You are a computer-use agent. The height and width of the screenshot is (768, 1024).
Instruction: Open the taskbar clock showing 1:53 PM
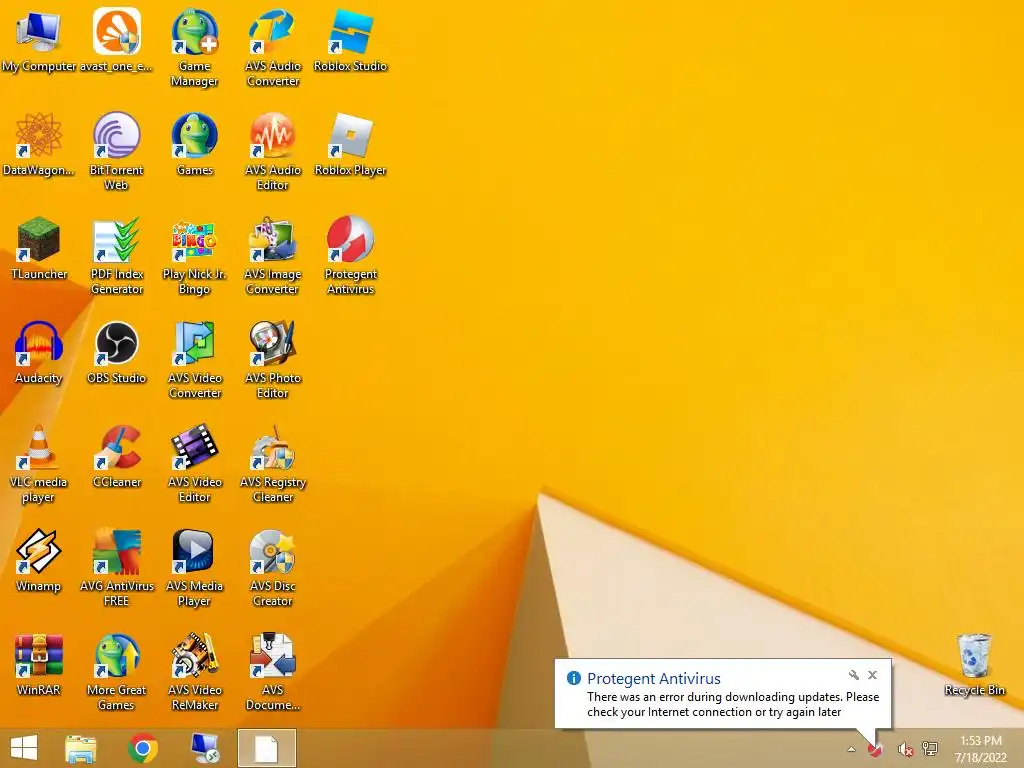point(981,749)
